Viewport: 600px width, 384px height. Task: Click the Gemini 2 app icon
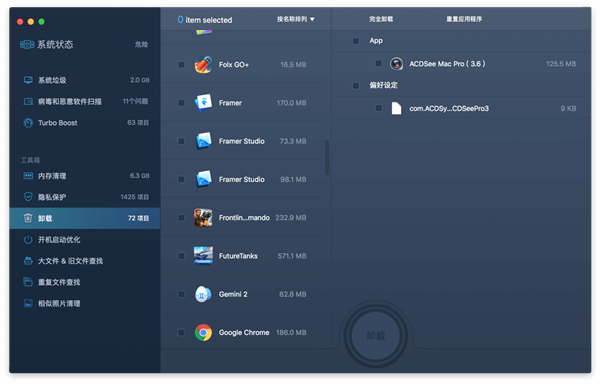203,294
